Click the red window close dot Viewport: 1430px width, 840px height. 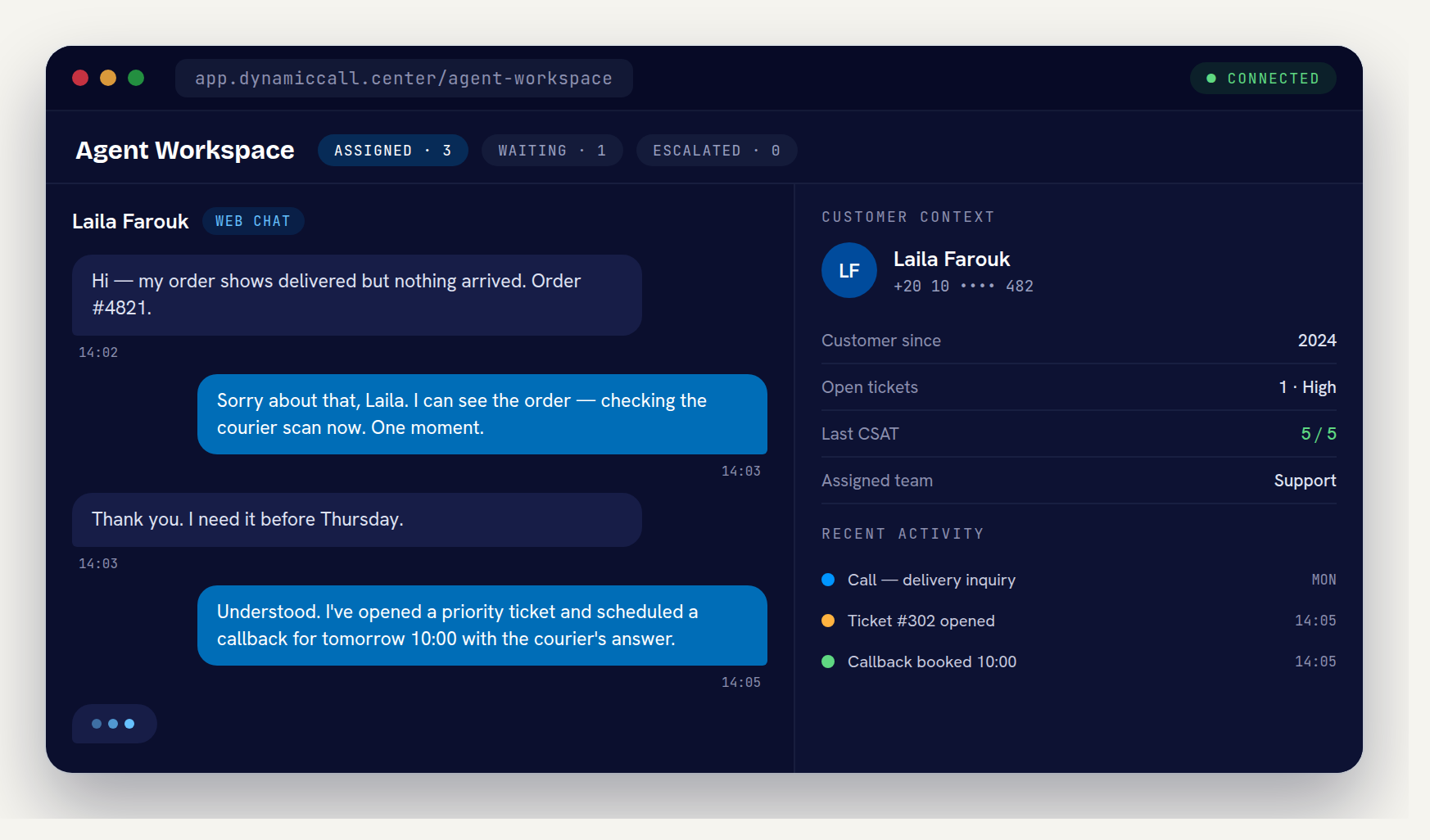coord(80,78)
